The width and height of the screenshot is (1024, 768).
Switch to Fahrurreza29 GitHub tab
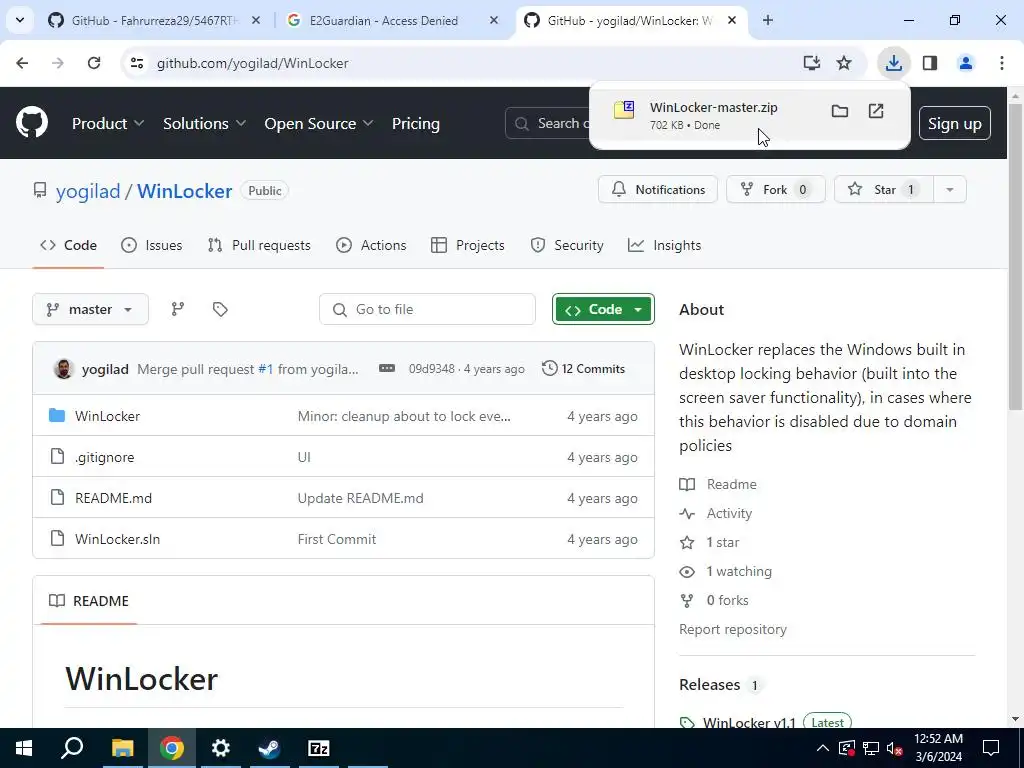click(x=154, y=20)
